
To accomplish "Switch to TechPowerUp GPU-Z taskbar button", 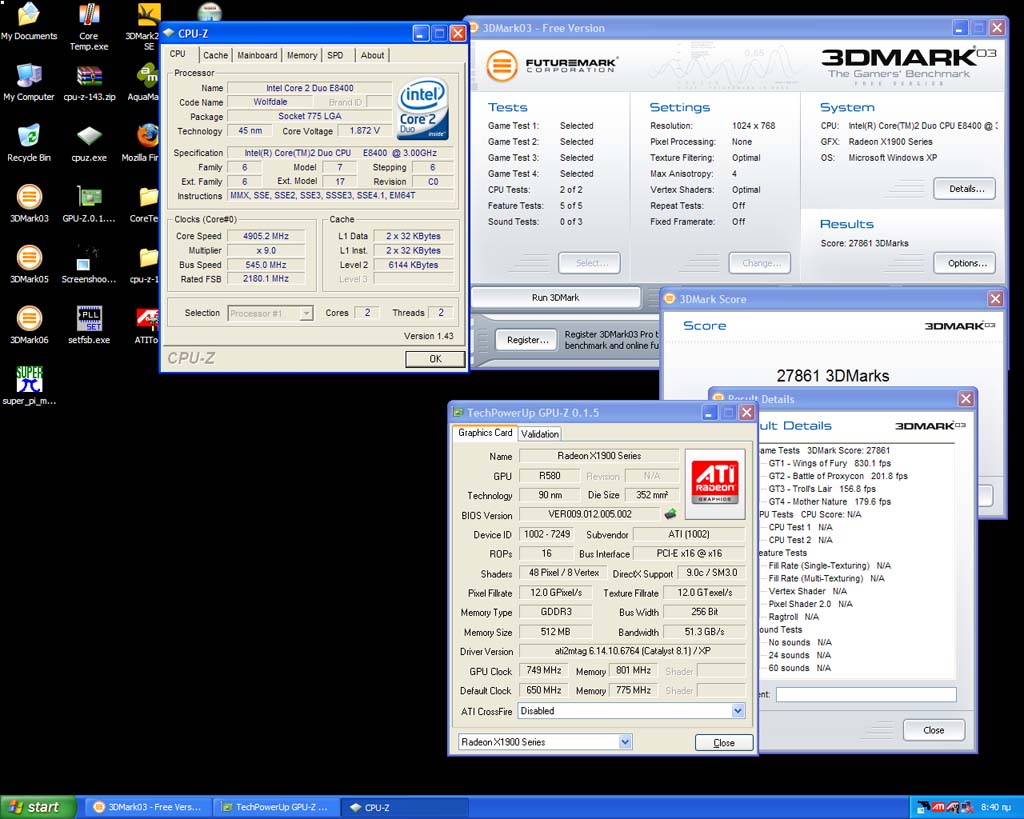I will point(278,807).
